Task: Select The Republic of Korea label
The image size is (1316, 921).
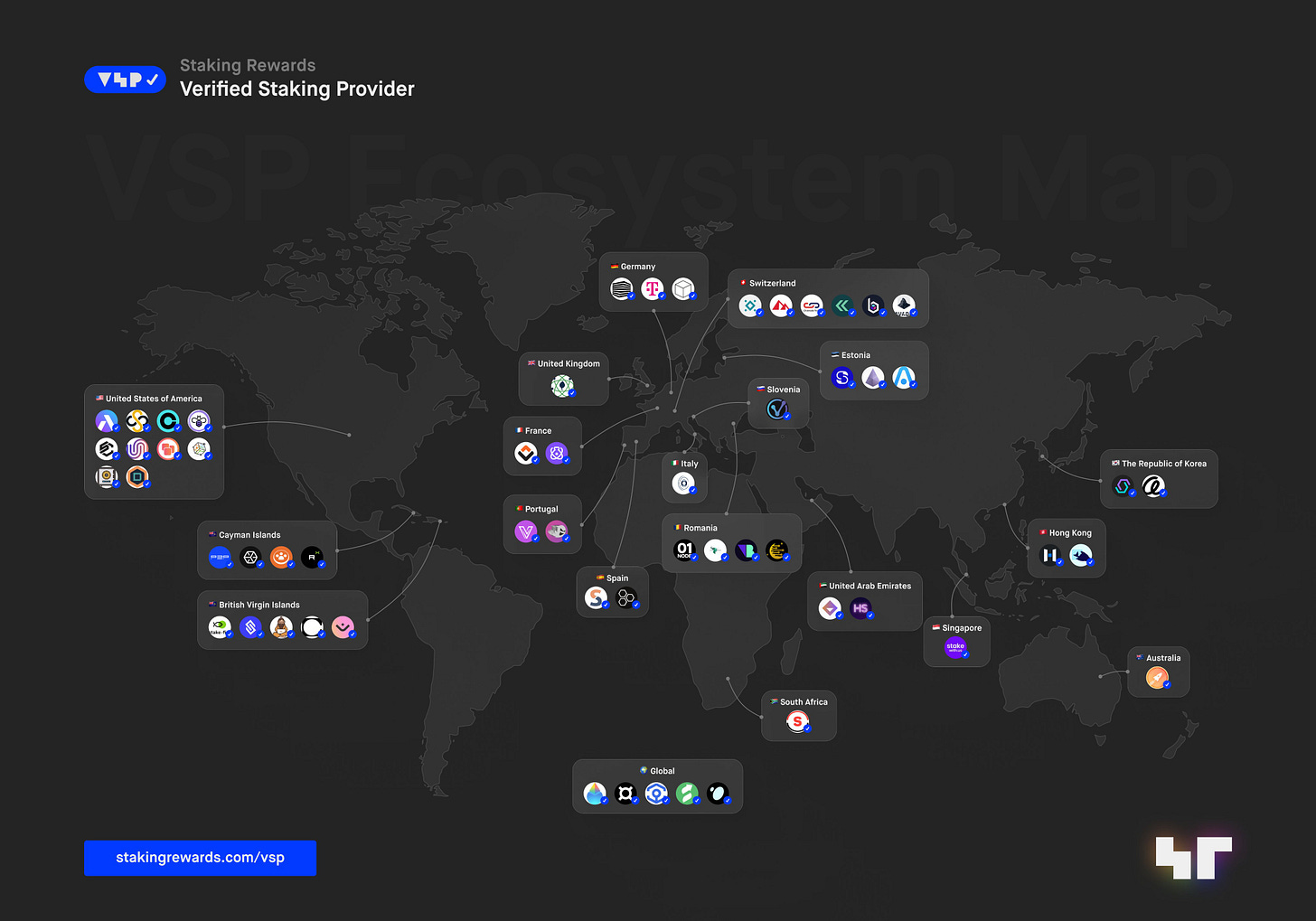Action: click(x=1164, y=464)
